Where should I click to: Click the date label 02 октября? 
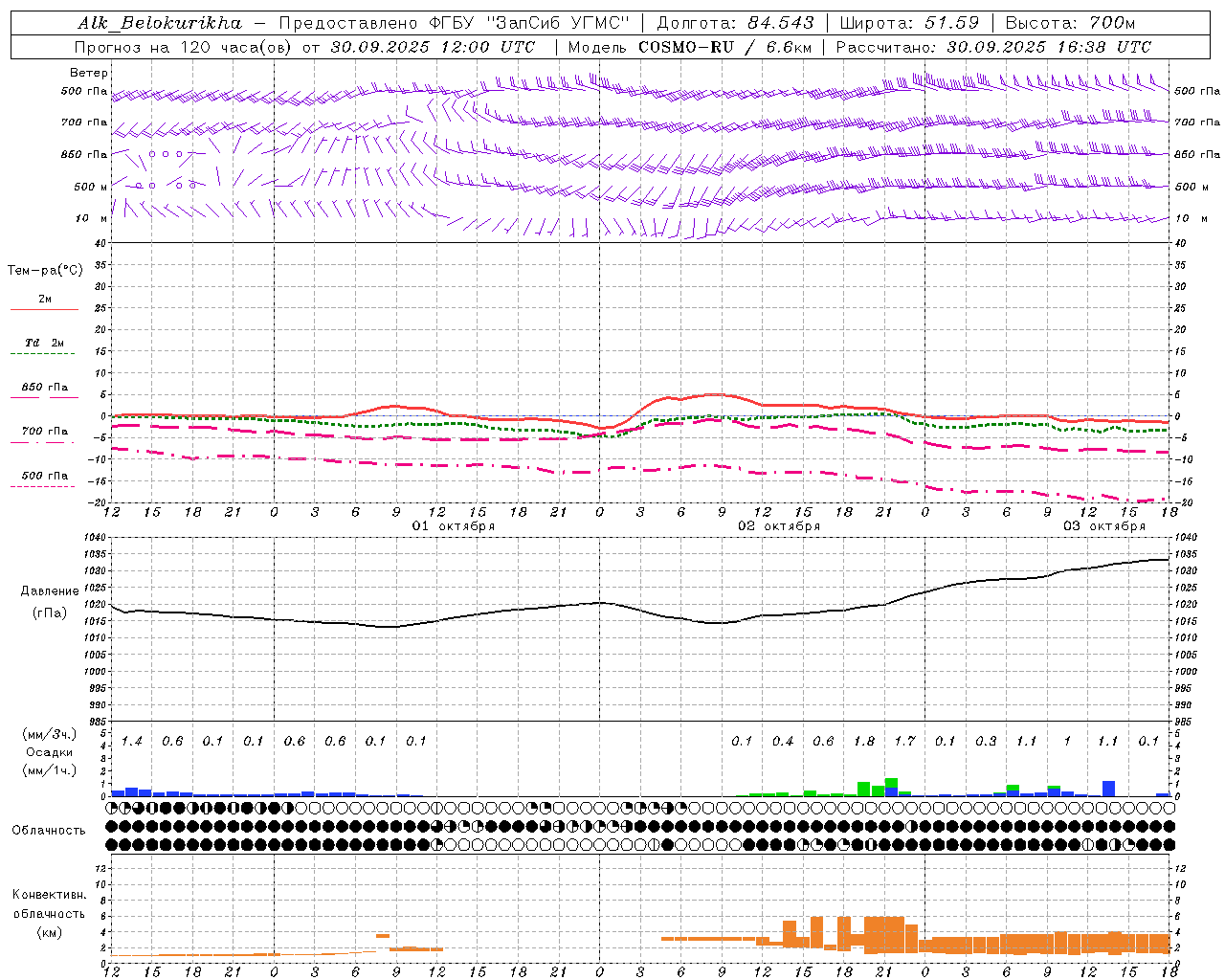point(779,526)
